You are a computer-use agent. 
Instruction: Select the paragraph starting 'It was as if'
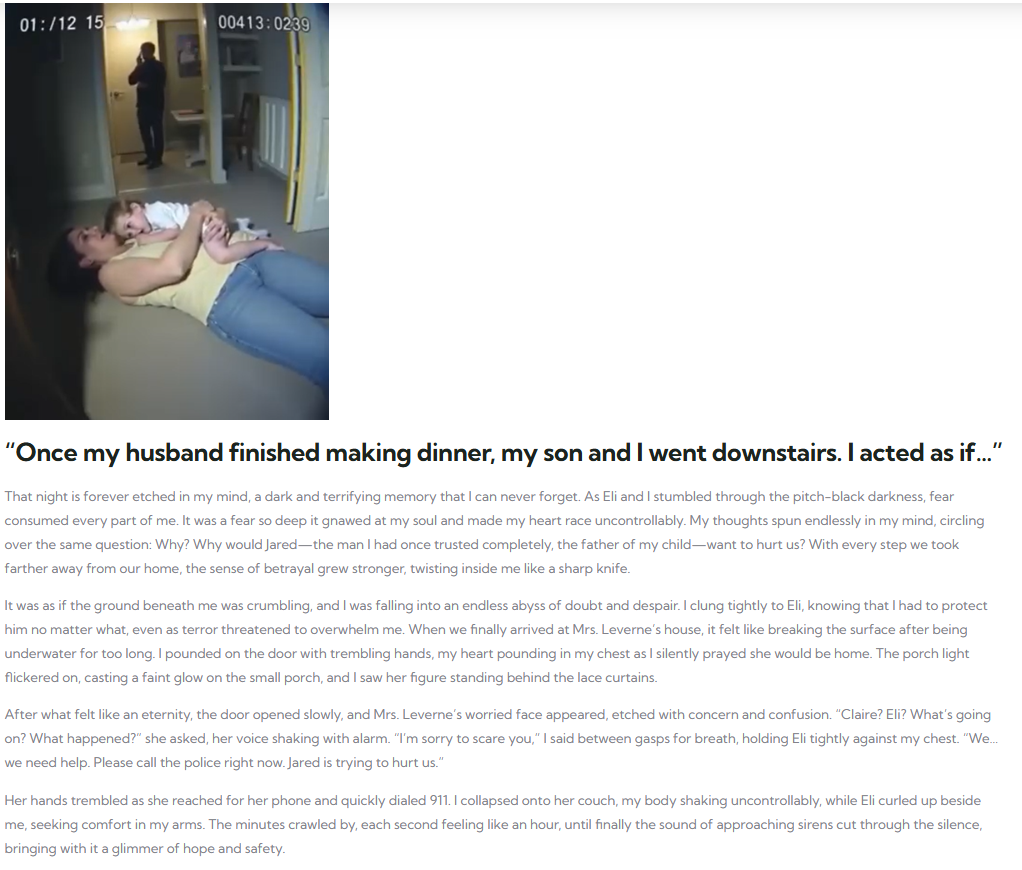(x=496, y=641)
